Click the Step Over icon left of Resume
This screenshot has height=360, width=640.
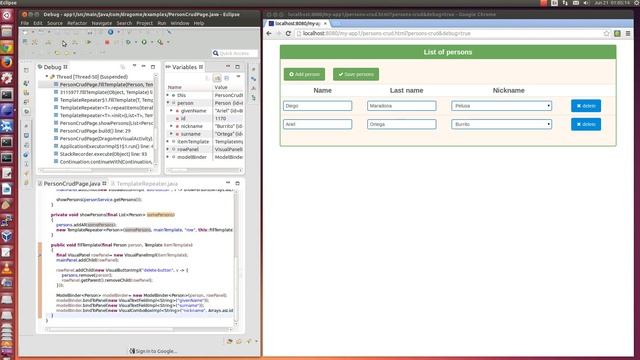pos(75,42)
